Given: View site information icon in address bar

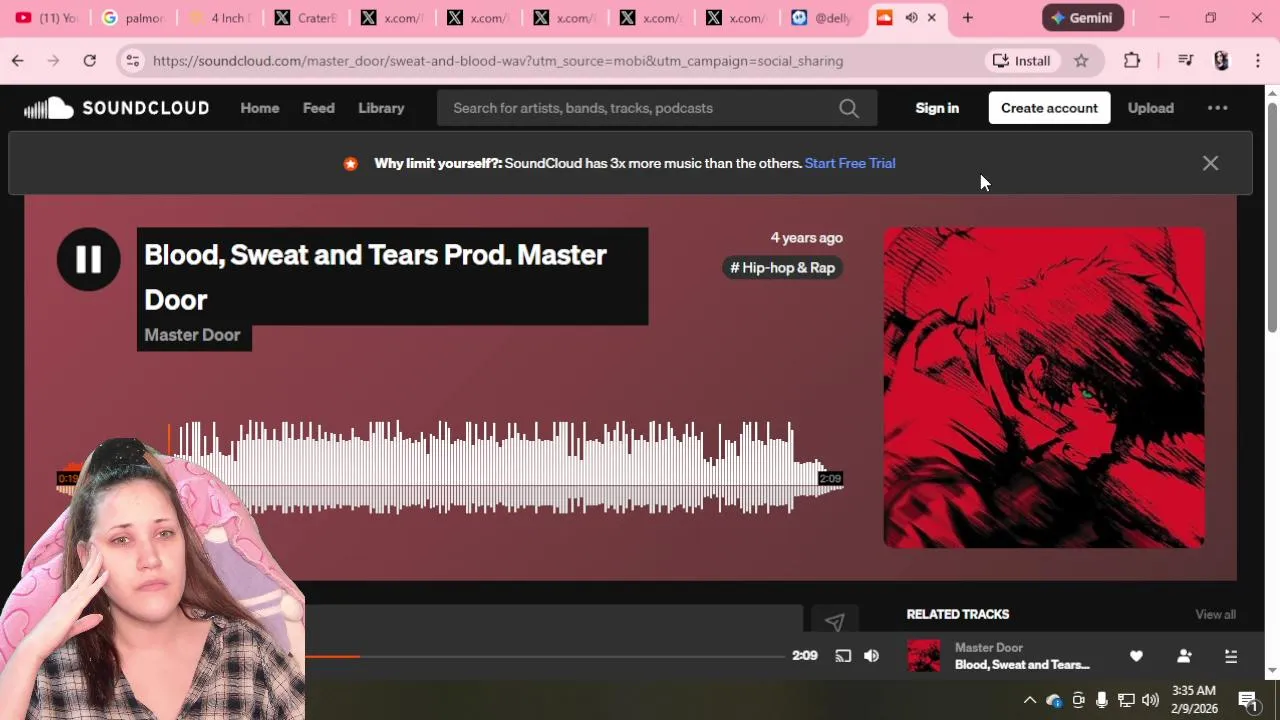Looking at the screenshot, I should click(x=132, y=61).
